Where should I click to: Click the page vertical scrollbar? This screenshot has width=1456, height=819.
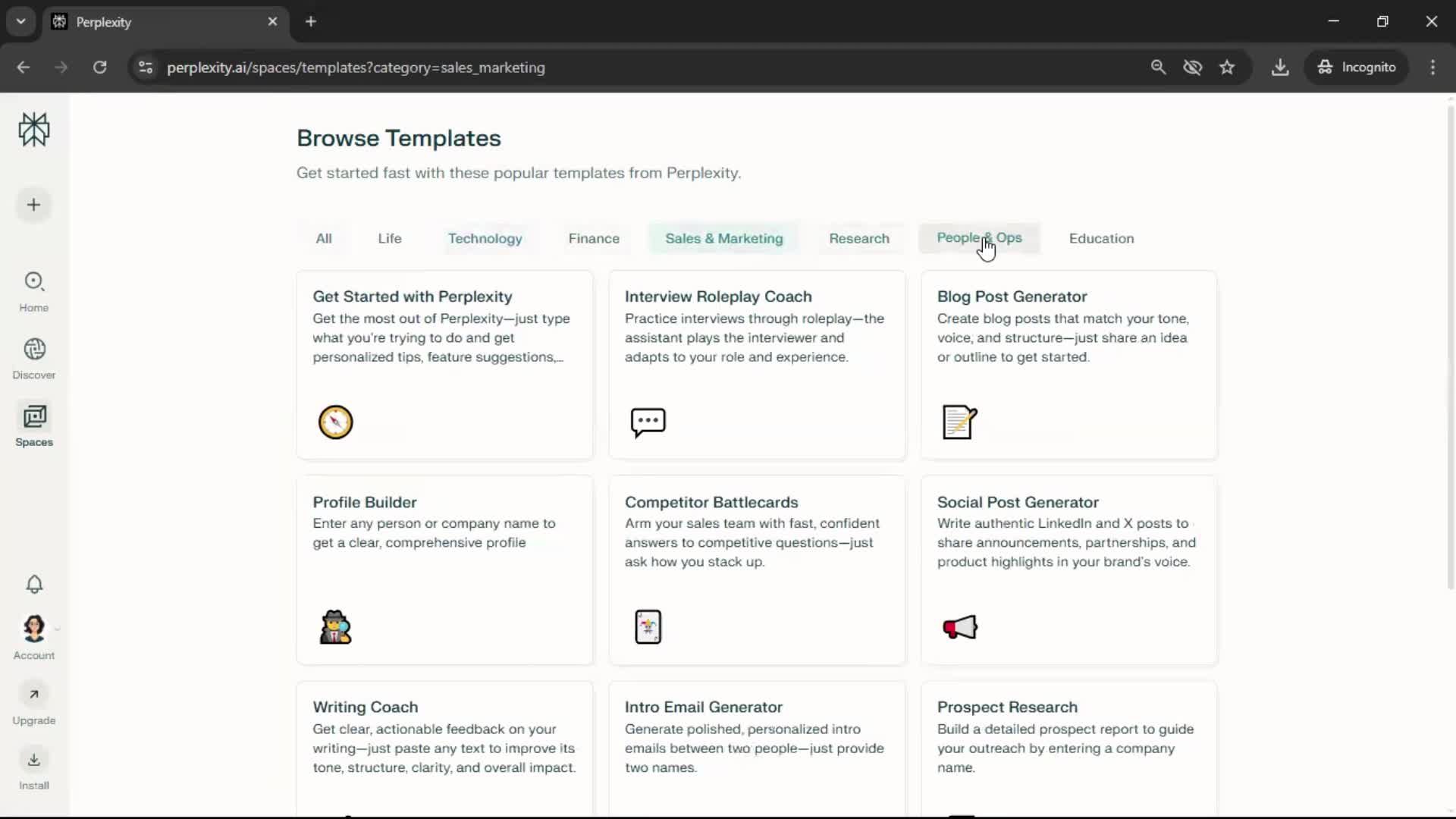[1450, 349]
